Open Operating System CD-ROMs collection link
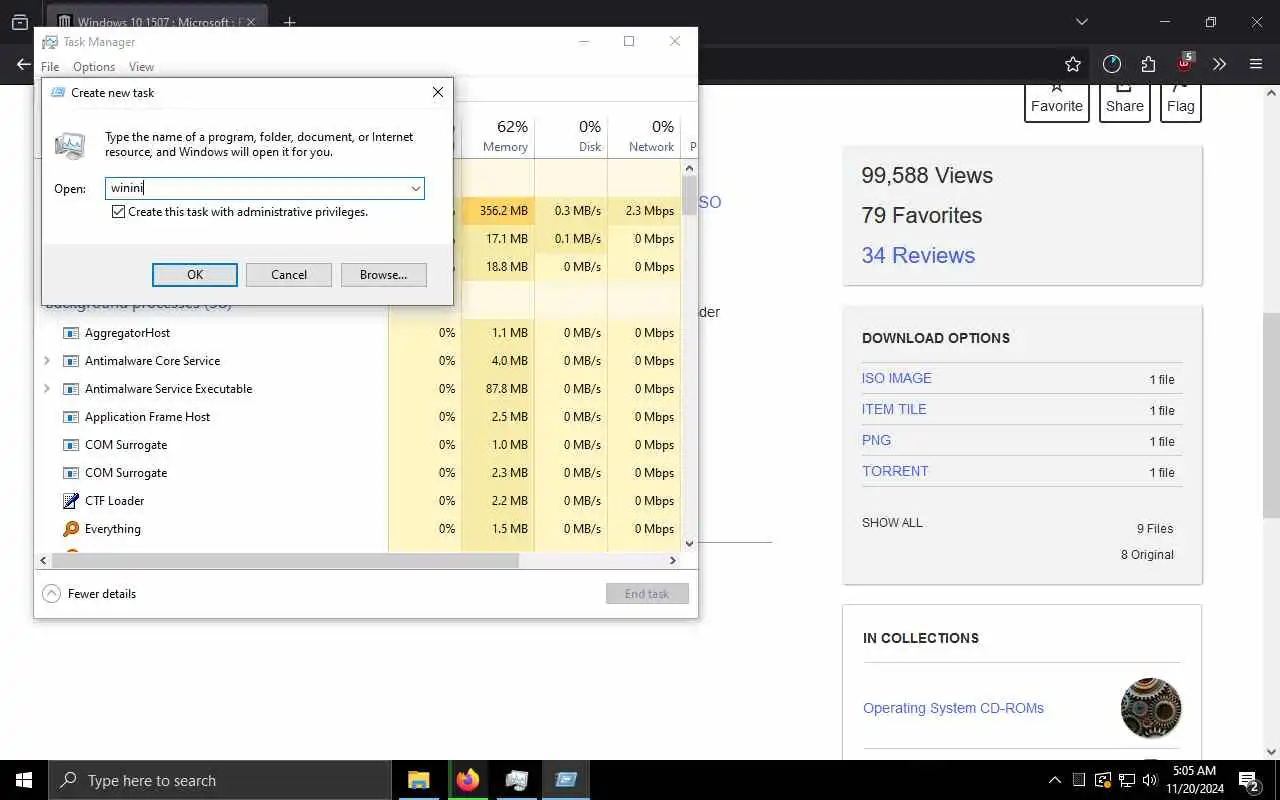This screenshot has width=1280, height=800. coord(953,708)
